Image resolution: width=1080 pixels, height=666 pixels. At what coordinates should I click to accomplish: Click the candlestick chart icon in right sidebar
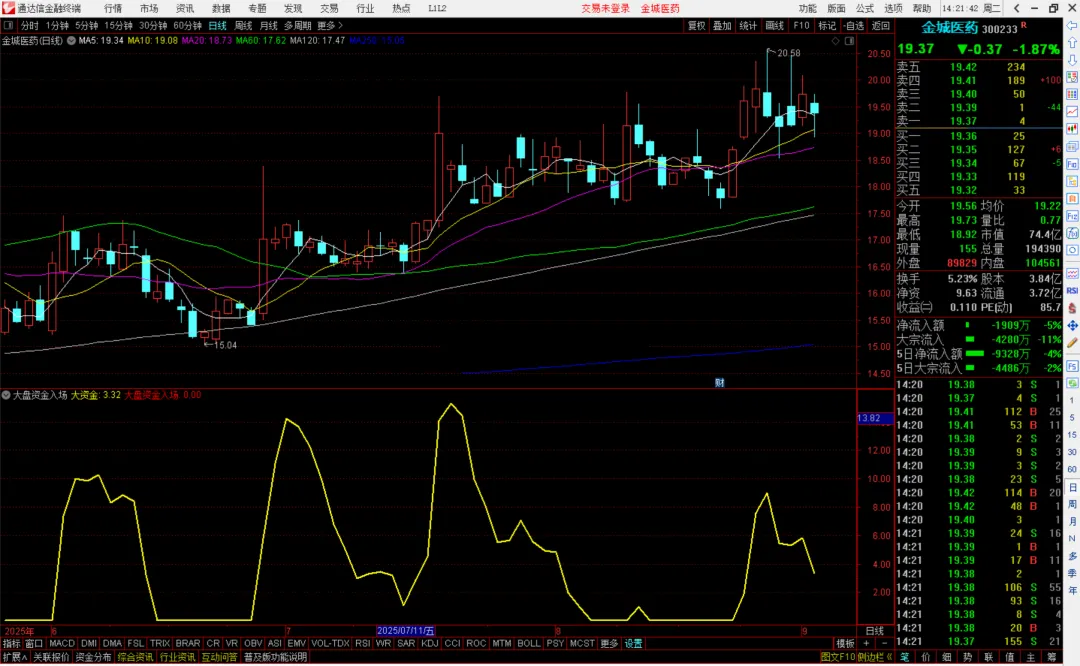click(x=1072, y=129)
